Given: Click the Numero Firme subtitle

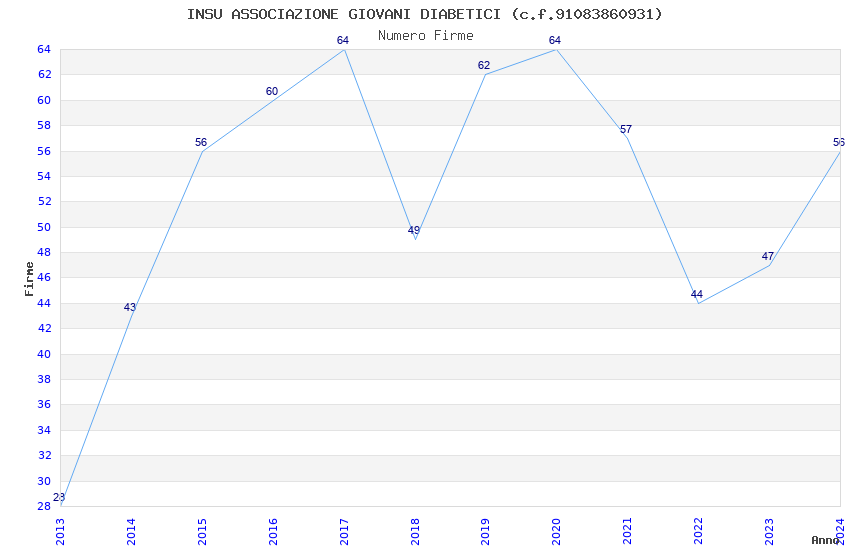Looking at the screenshot, I should coord(426,36).
